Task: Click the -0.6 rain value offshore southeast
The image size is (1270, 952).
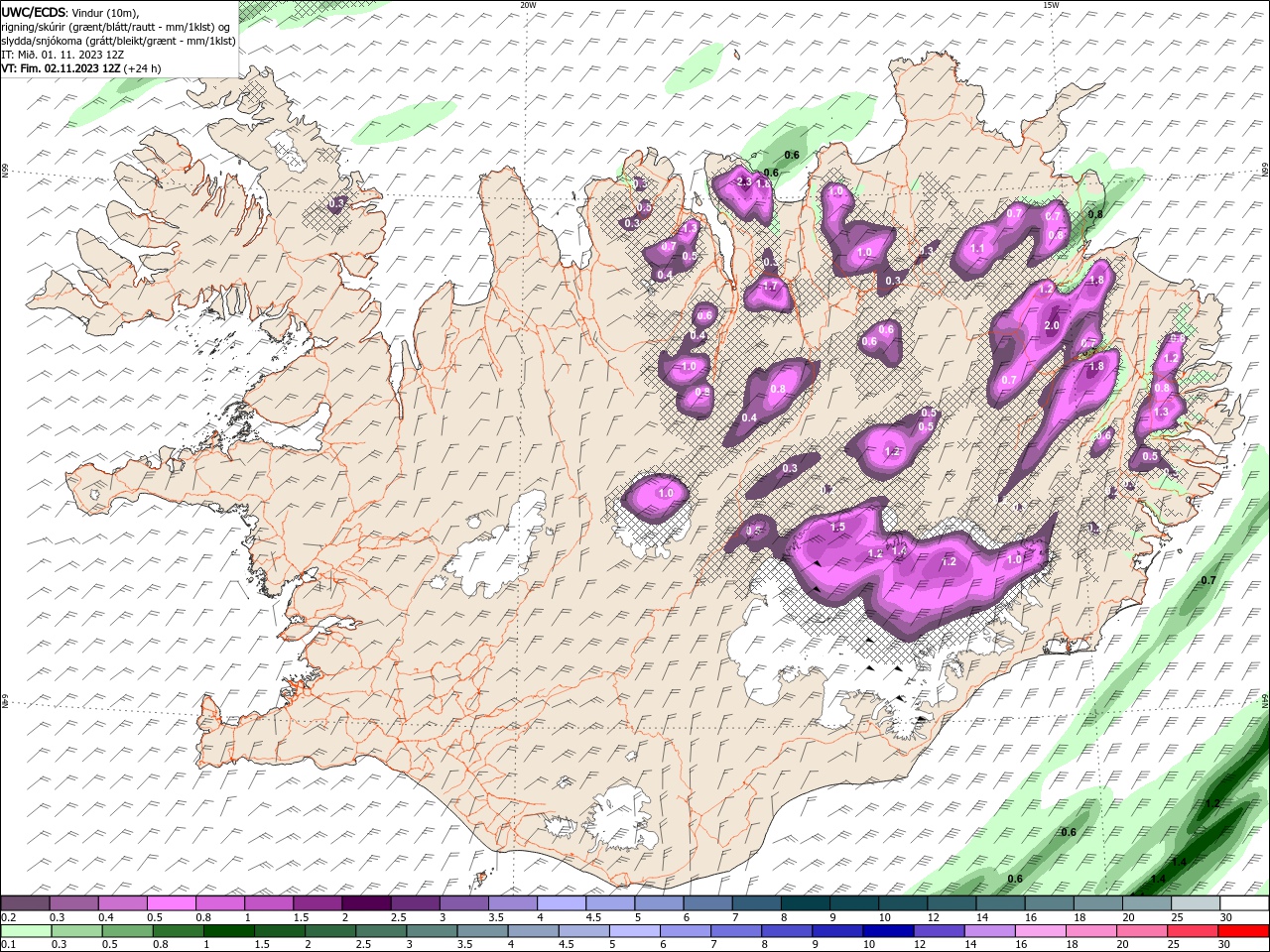Action: tap(1067, 832)
